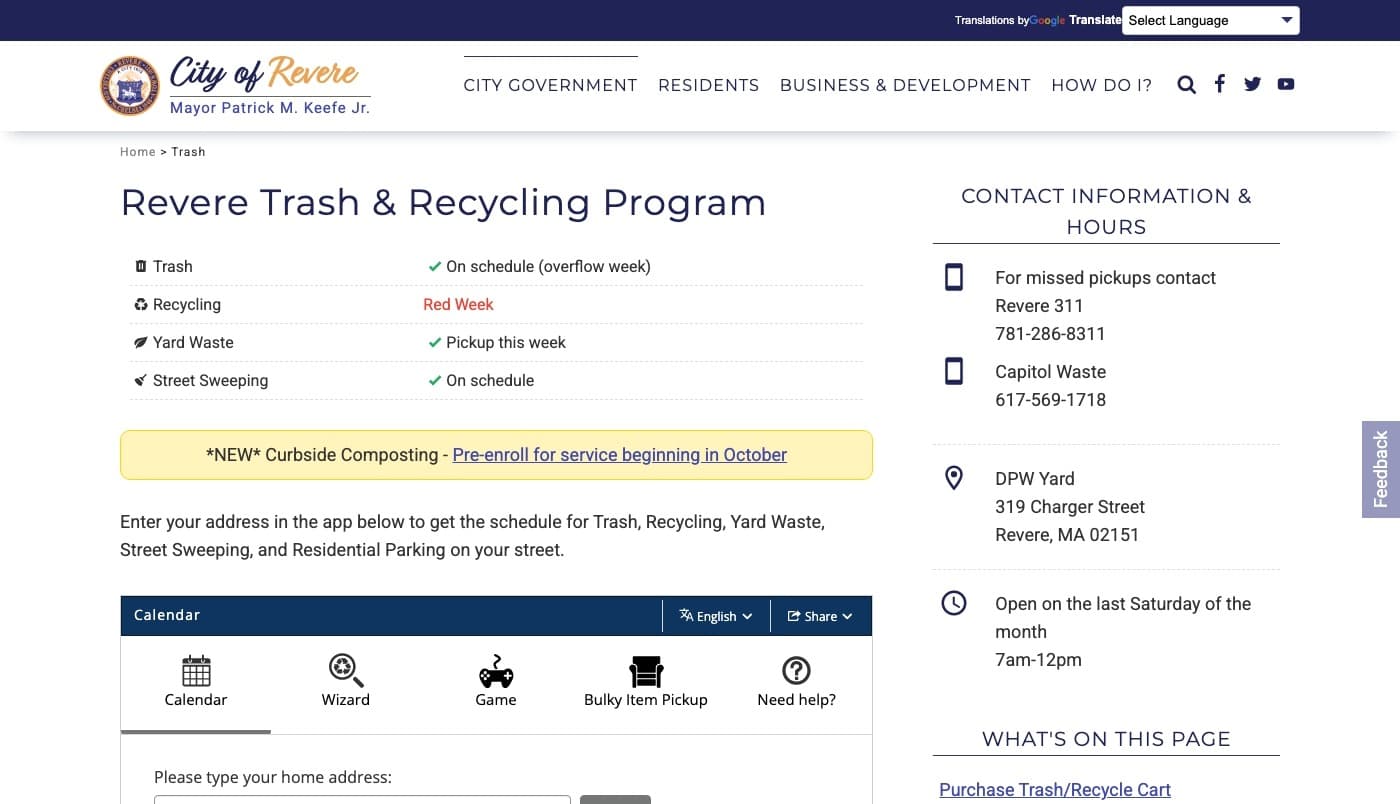Open the How Do I? menu

click(x=1101, y=86)
